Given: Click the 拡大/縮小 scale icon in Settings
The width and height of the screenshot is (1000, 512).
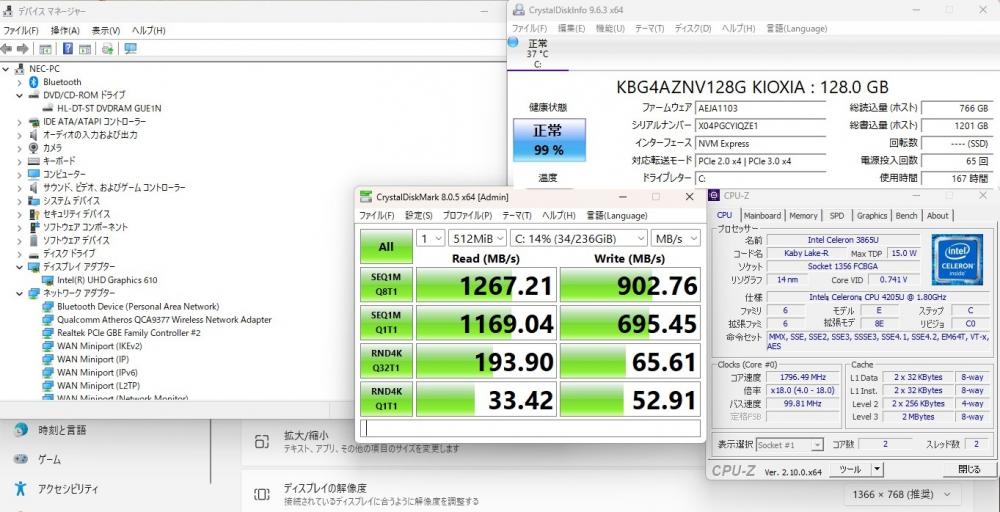Looking at the screenshot, I should (261, 442).
